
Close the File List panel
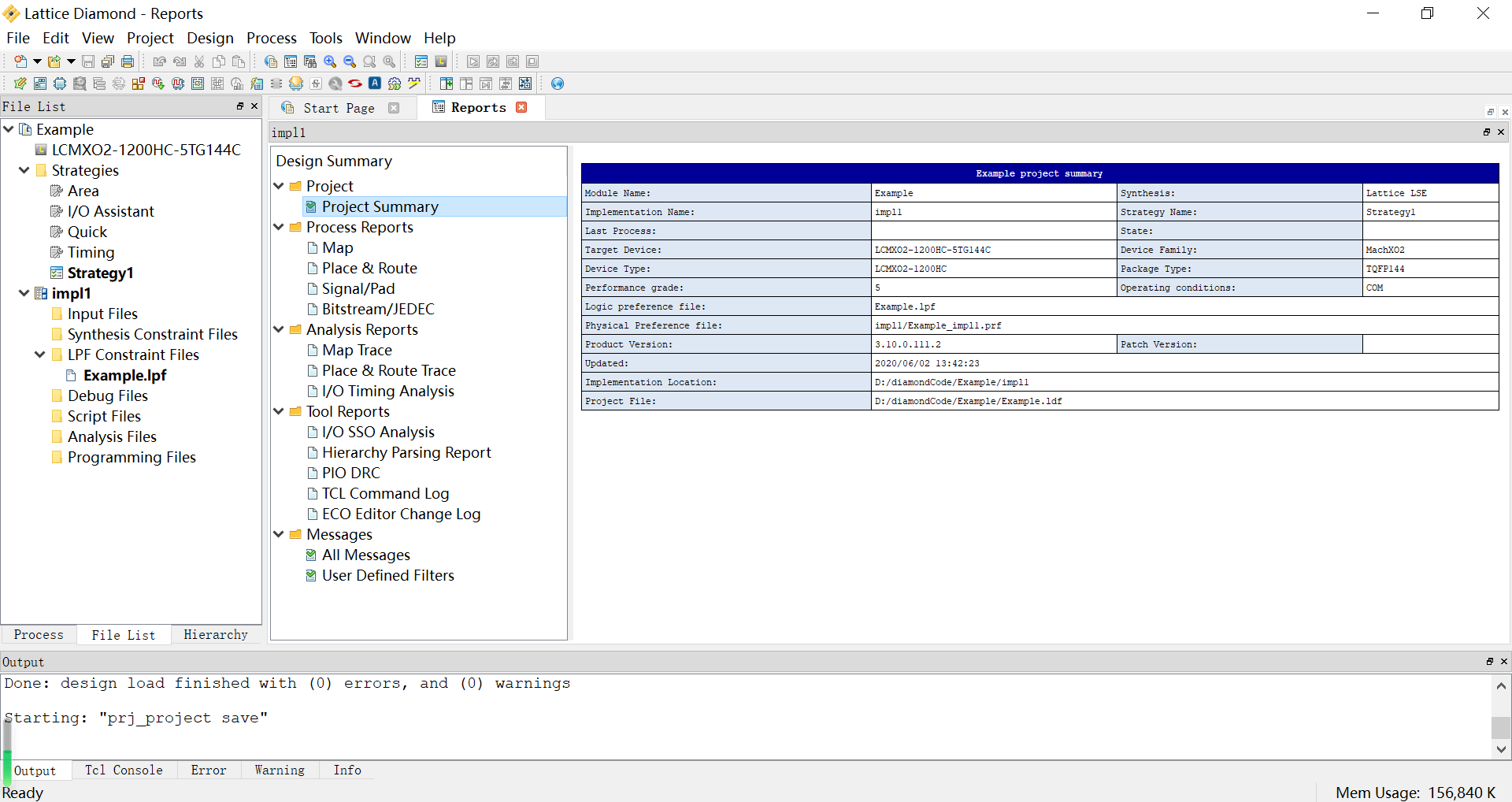point(254,106)
